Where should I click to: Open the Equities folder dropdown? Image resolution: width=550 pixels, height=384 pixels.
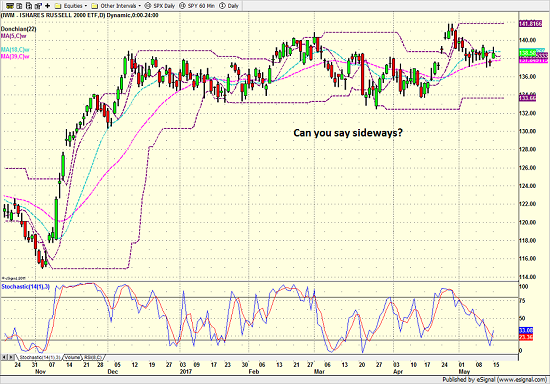point(71,6)
